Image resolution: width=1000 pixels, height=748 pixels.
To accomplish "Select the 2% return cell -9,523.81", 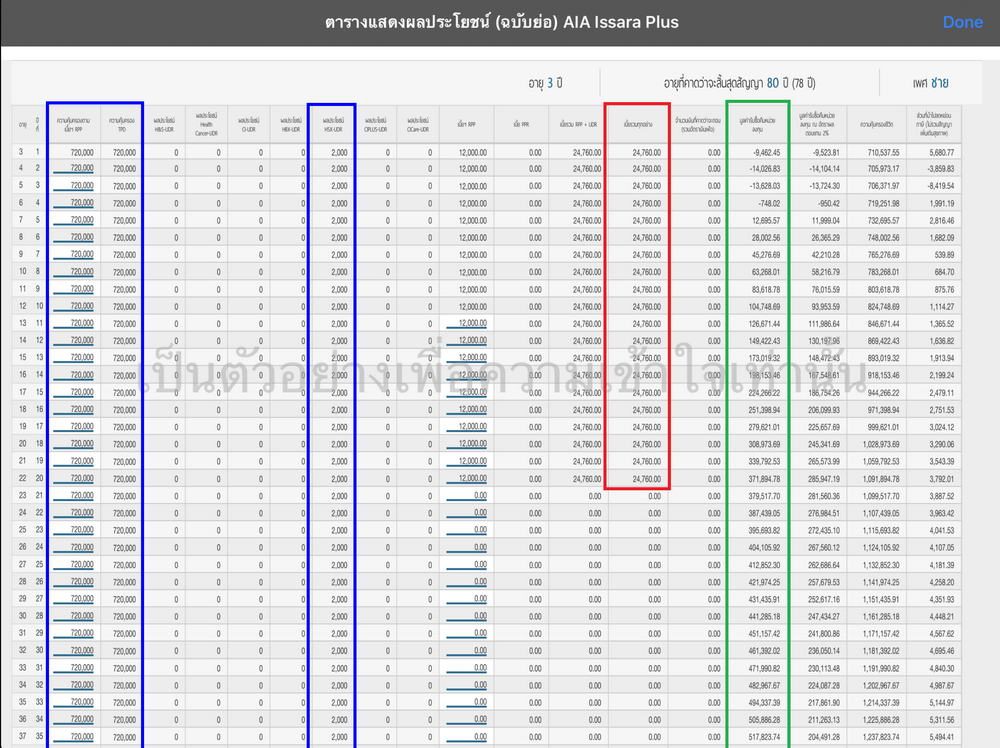I will tap(826, 152).
